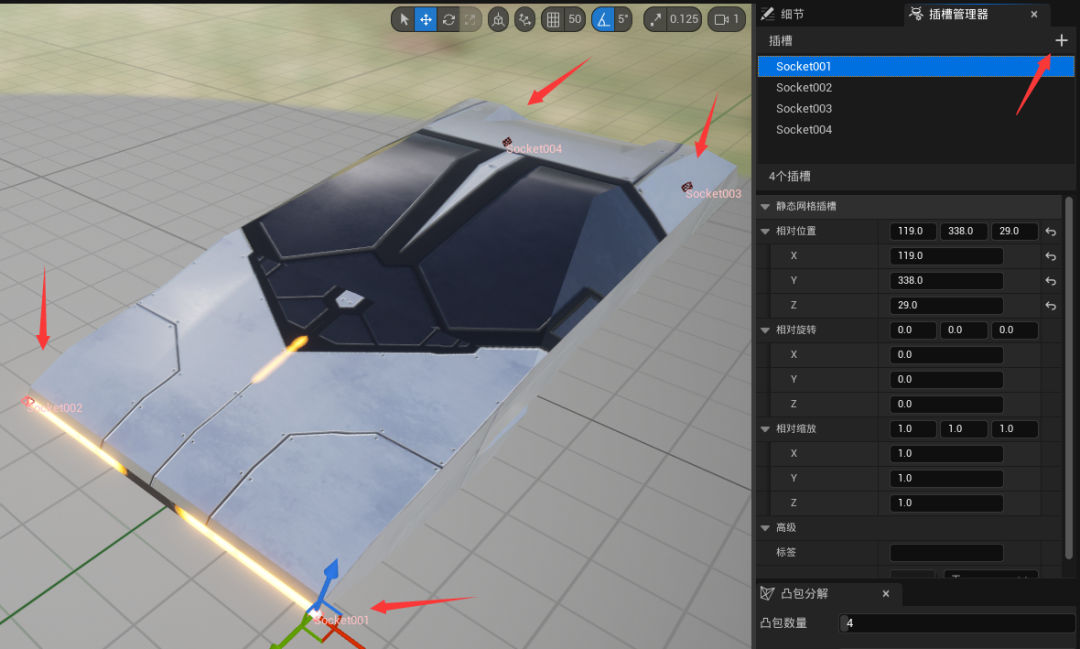Close the 插槽管理器 tab

(x=1034, y=14)
